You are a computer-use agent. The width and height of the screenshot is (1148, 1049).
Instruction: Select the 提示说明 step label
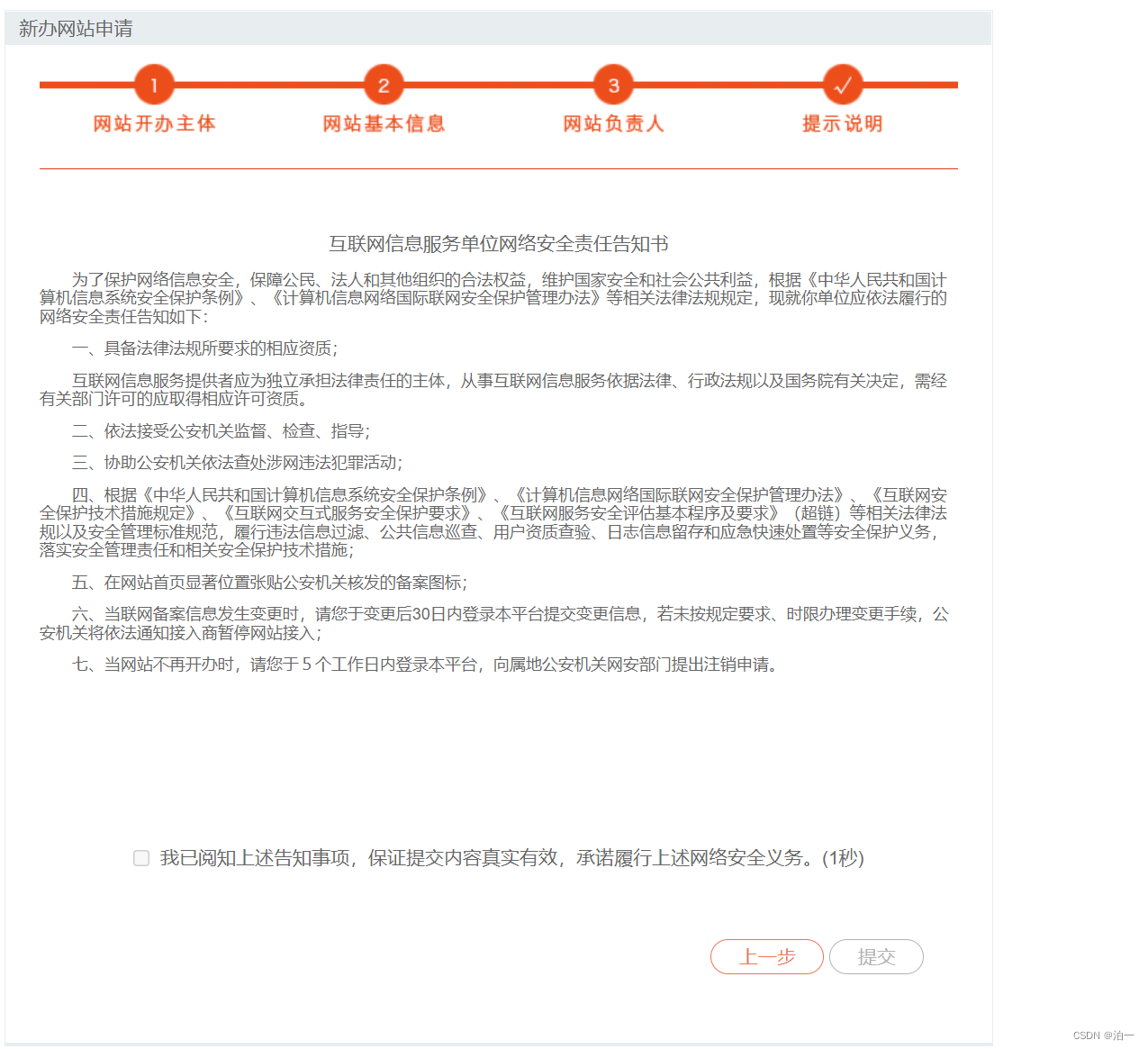[843, 124]
